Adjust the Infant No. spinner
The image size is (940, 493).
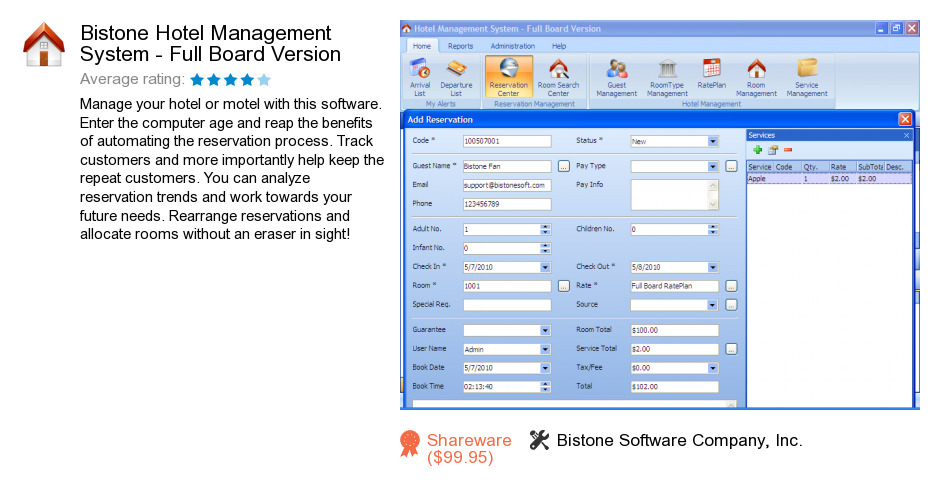click(545, 248)
